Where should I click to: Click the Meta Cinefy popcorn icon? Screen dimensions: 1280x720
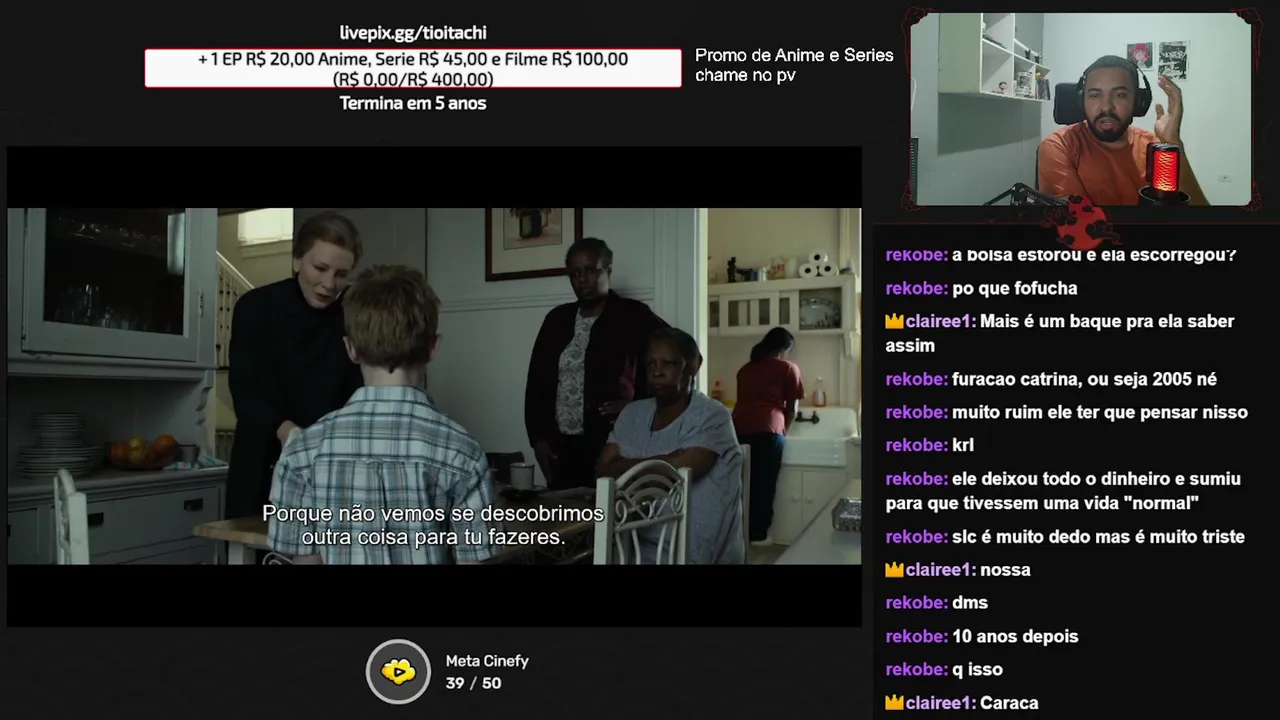[398, 671]
